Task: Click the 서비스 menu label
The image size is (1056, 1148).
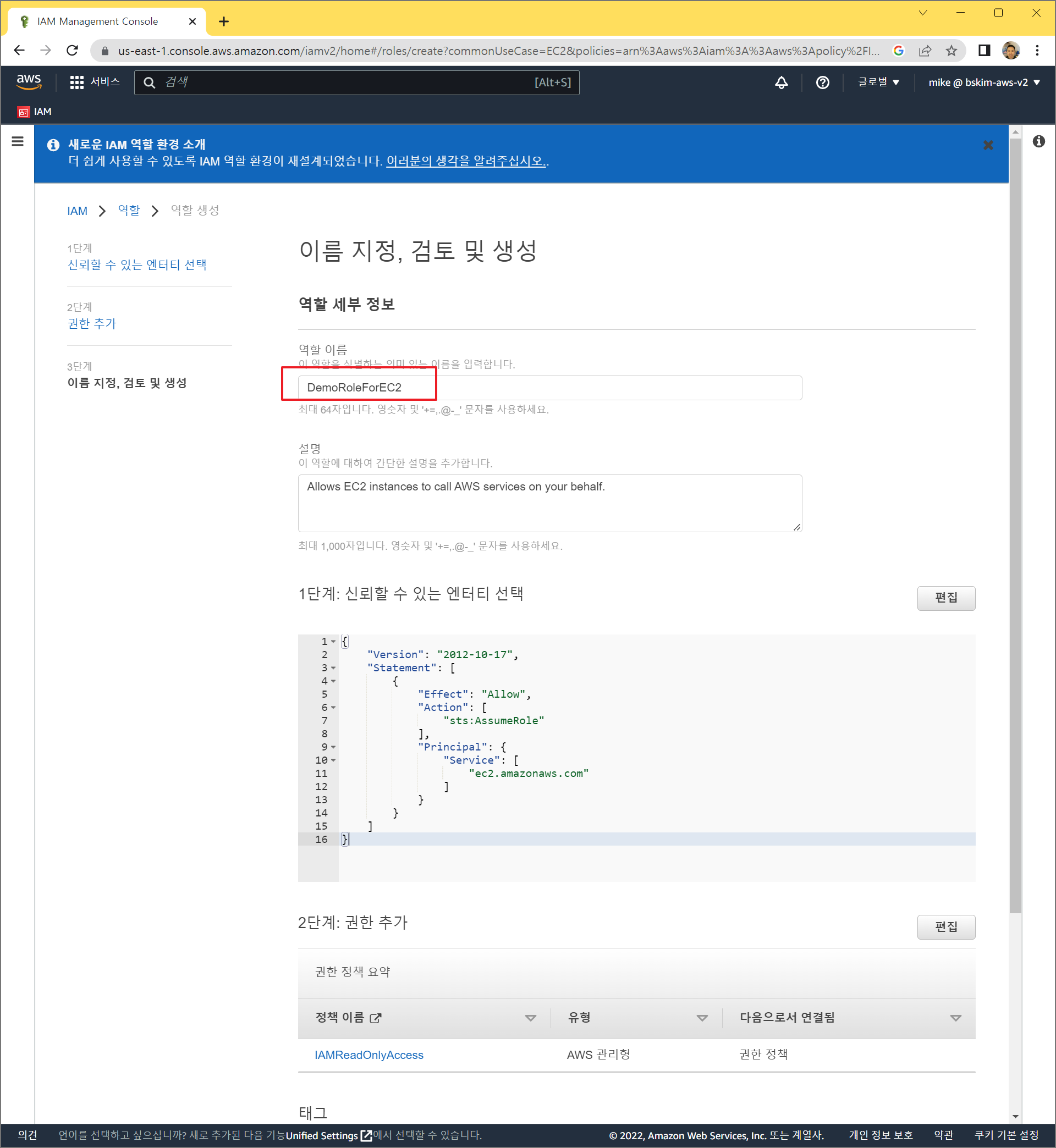Action: [105, 82]
